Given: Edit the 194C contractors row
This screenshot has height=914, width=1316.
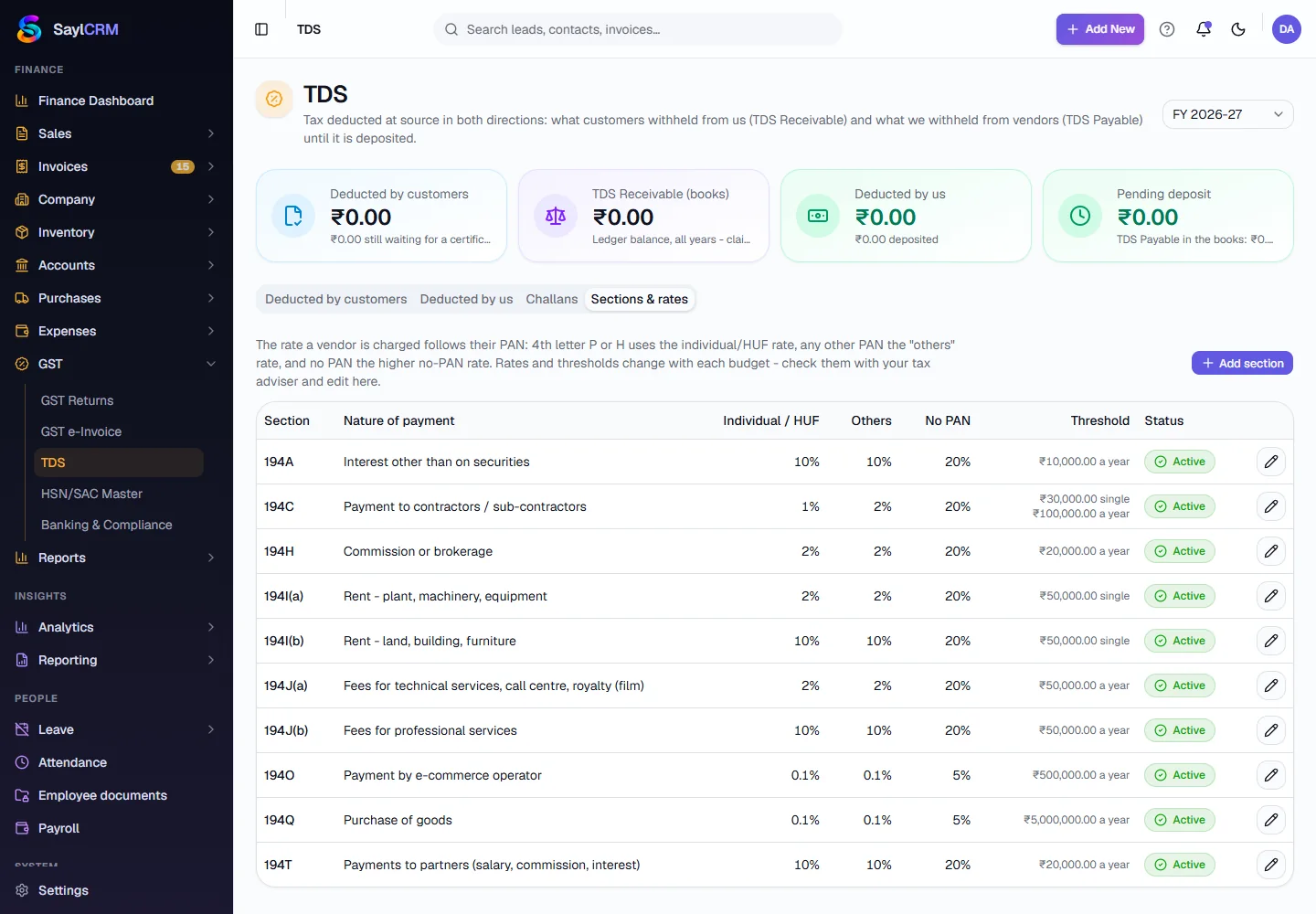Looking at the screenshot, I should (1271, 506).
